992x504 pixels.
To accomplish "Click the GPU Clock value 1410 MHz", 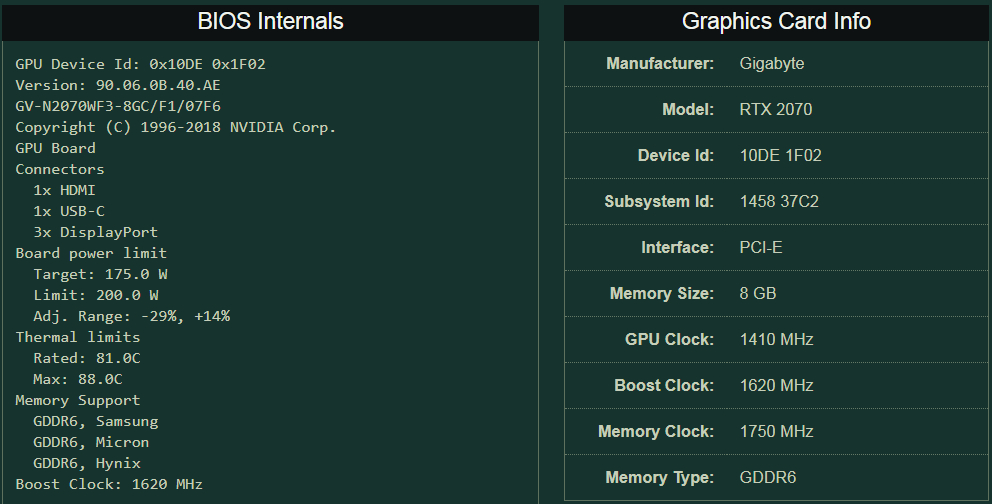I will click(x=776, y=340).
